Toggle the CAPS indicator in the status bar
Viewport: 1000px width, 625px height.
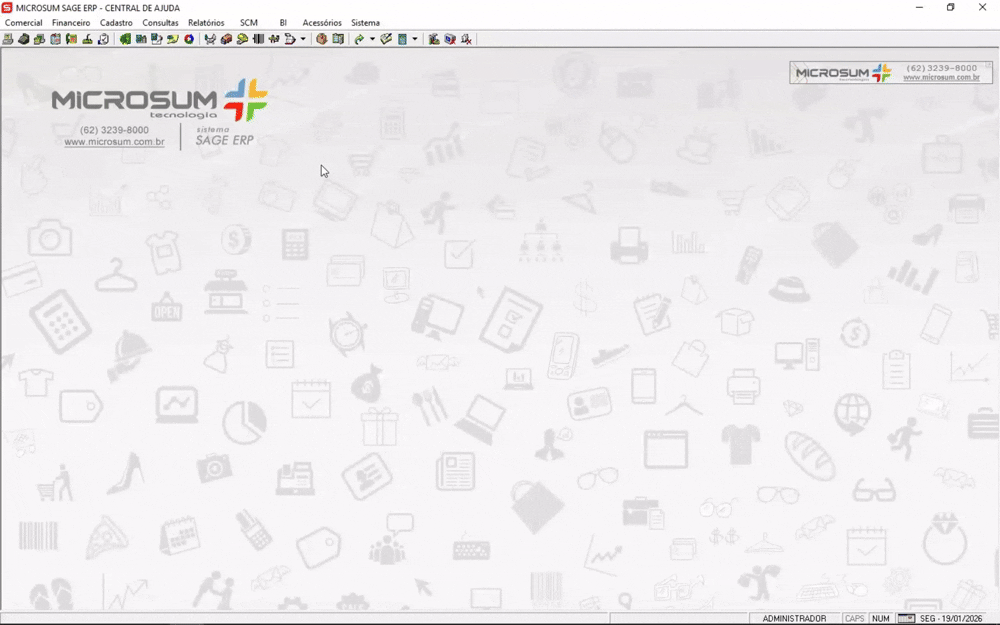coord(854,618)
